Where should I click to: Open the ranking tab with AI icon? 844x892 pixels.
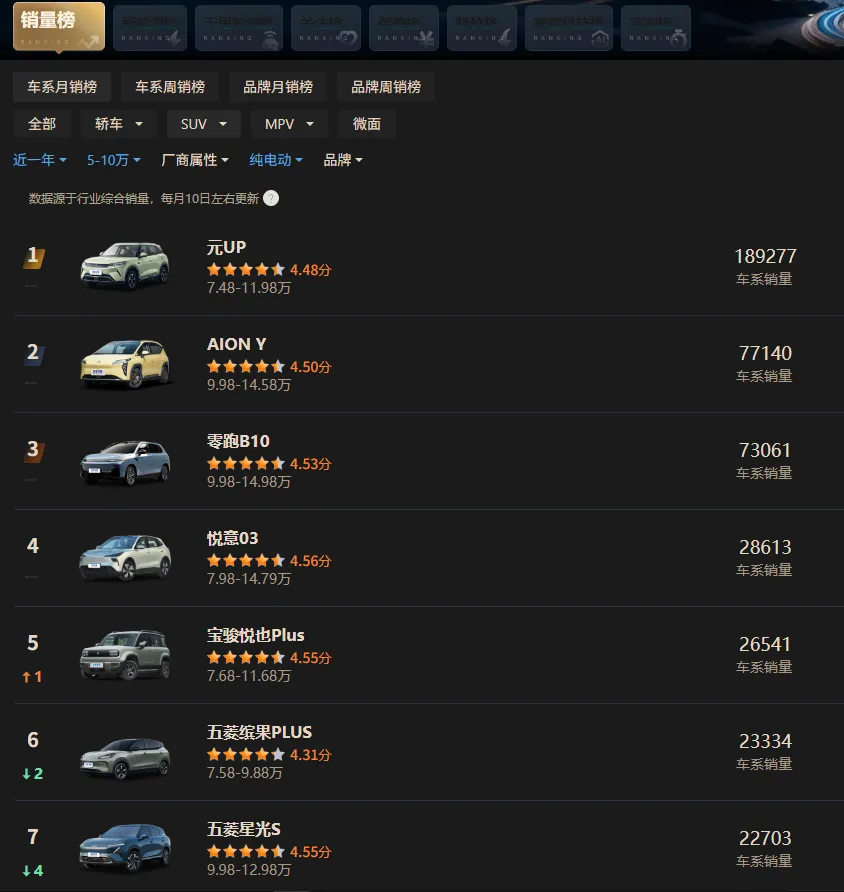click(x=569, y=28)
